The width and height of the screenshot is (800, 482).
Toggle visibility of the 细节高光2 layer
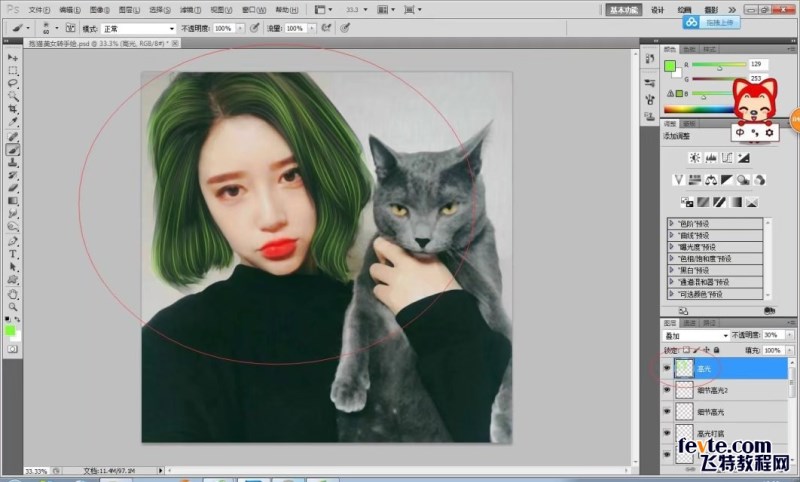point(667,390)
